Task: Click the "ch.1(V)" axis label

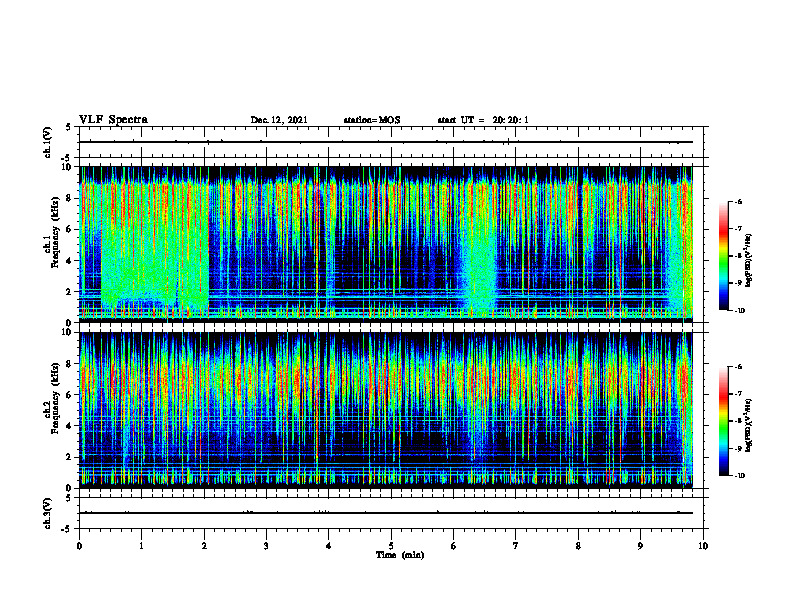Action: [x=47, y=142]
